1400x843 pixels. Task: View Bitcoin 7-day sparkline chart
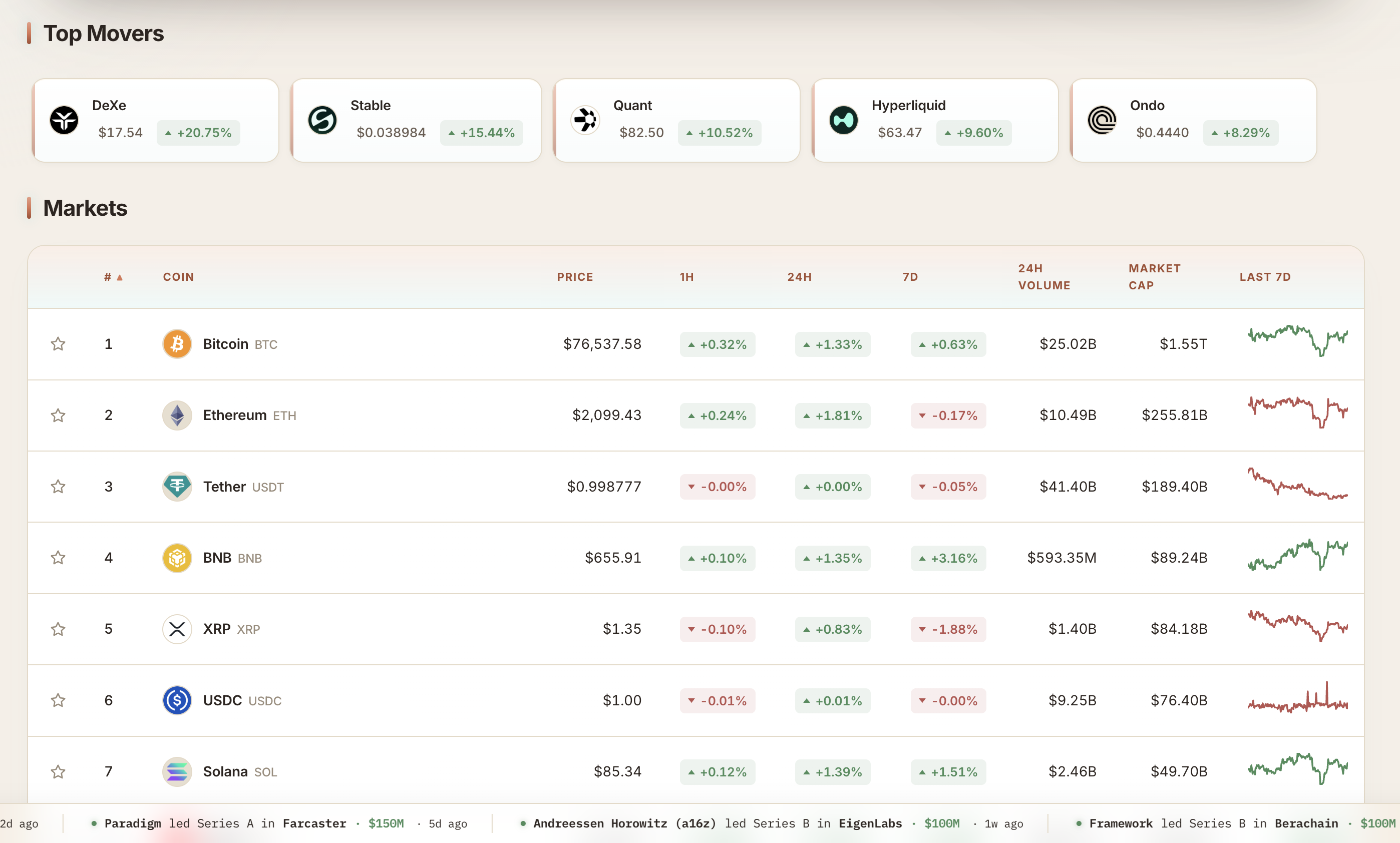click(1298, 341)
